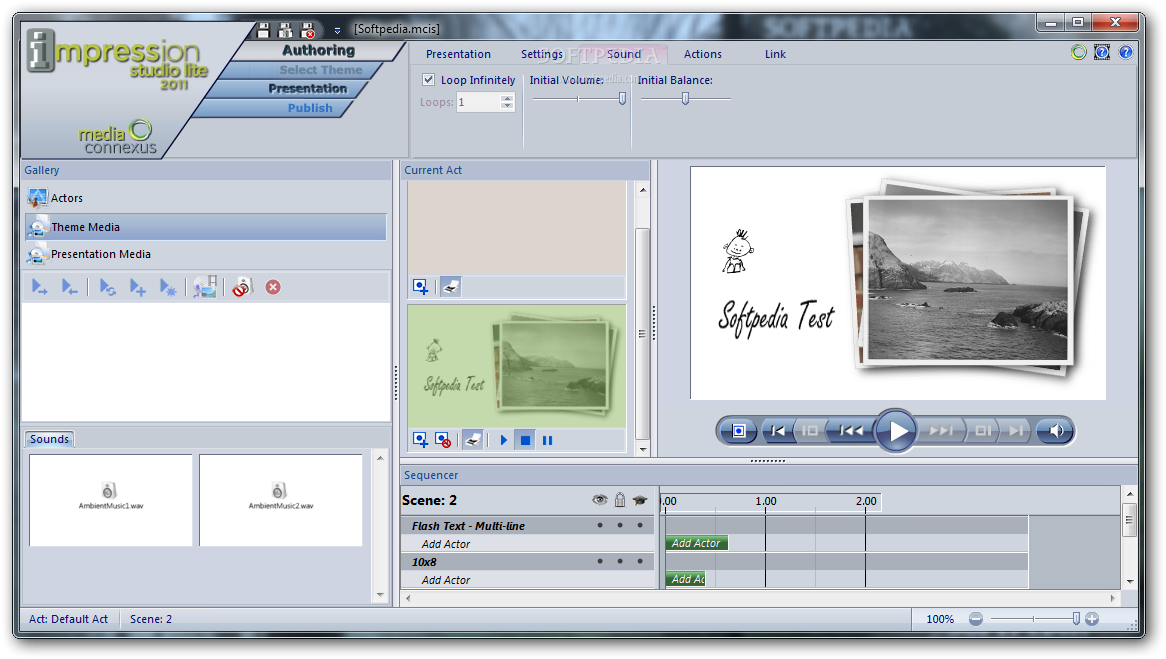Click the zoom slider handle in status bar
The width and height of the screenshot is (1166, 659).
(x=1076, y=619)
